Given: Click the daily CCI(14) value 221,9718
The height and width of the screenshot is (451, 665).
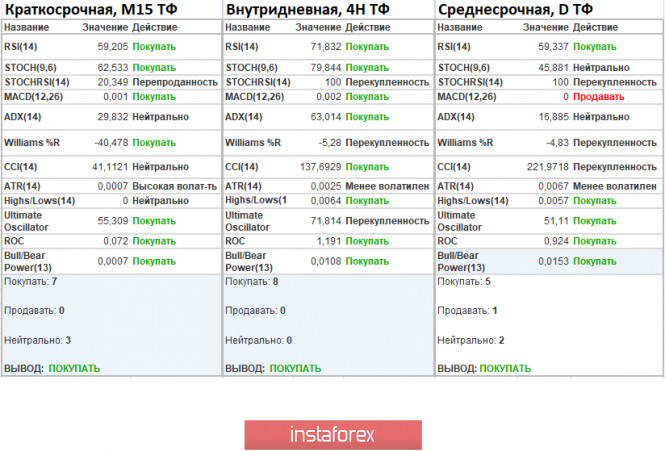Looking at the screenshot, I should 548,167.
